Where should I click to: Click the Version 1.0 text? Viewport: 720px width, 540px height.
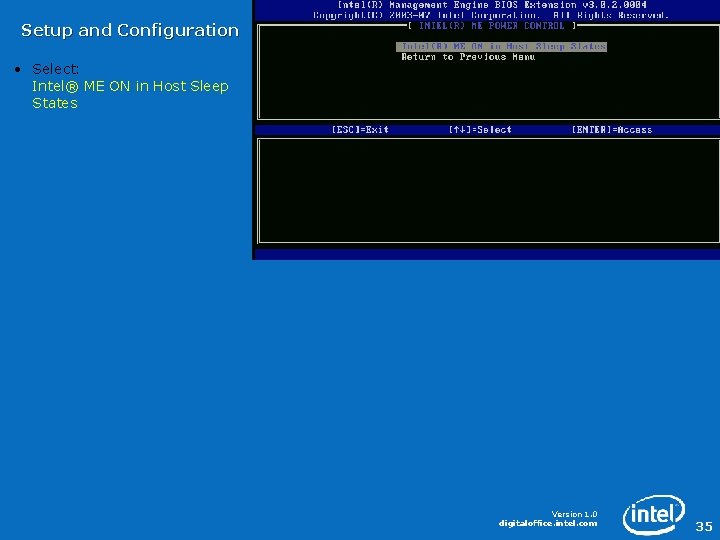(574, 514)
